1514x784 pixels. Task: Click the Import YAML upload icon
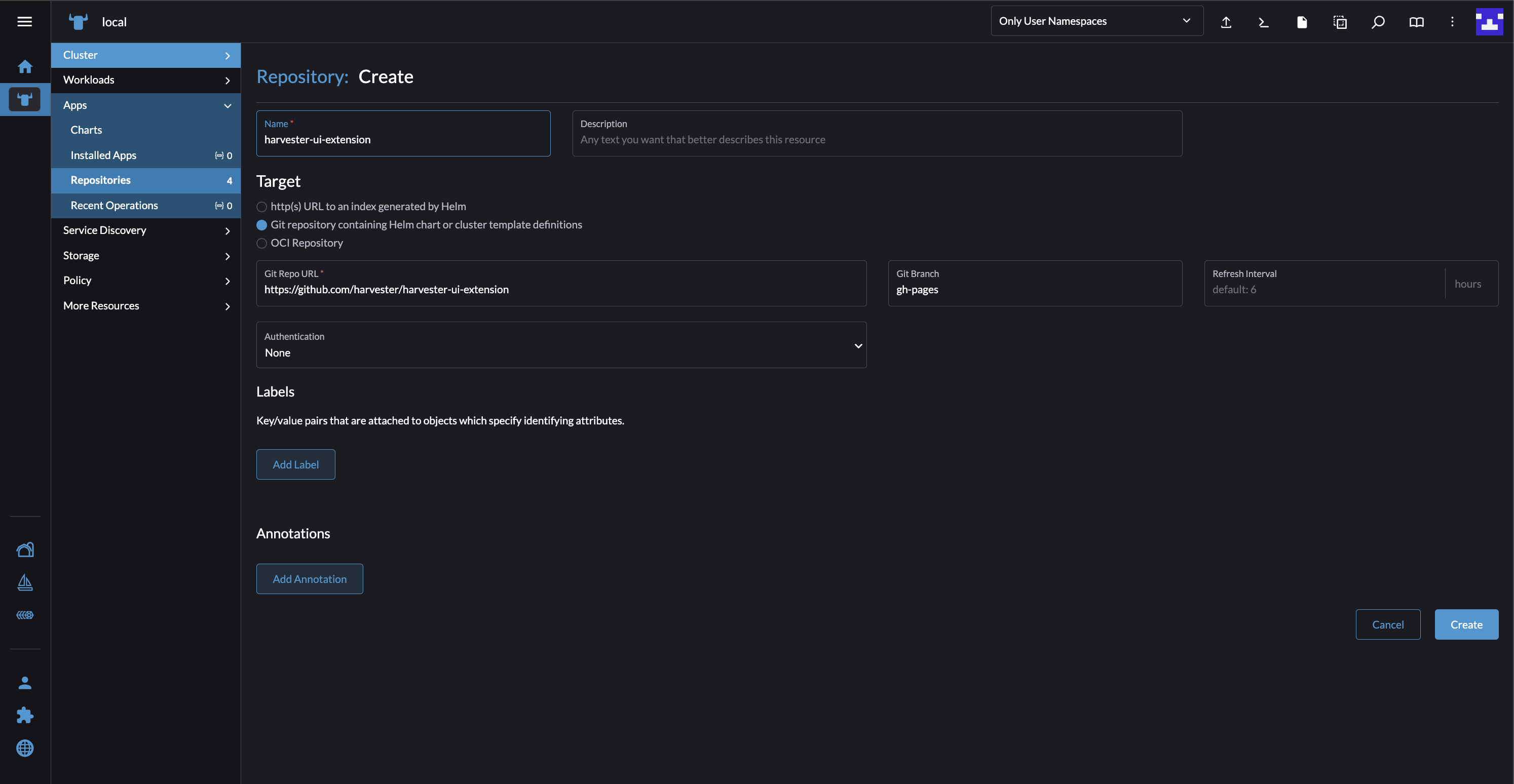tap(1227, 22)
